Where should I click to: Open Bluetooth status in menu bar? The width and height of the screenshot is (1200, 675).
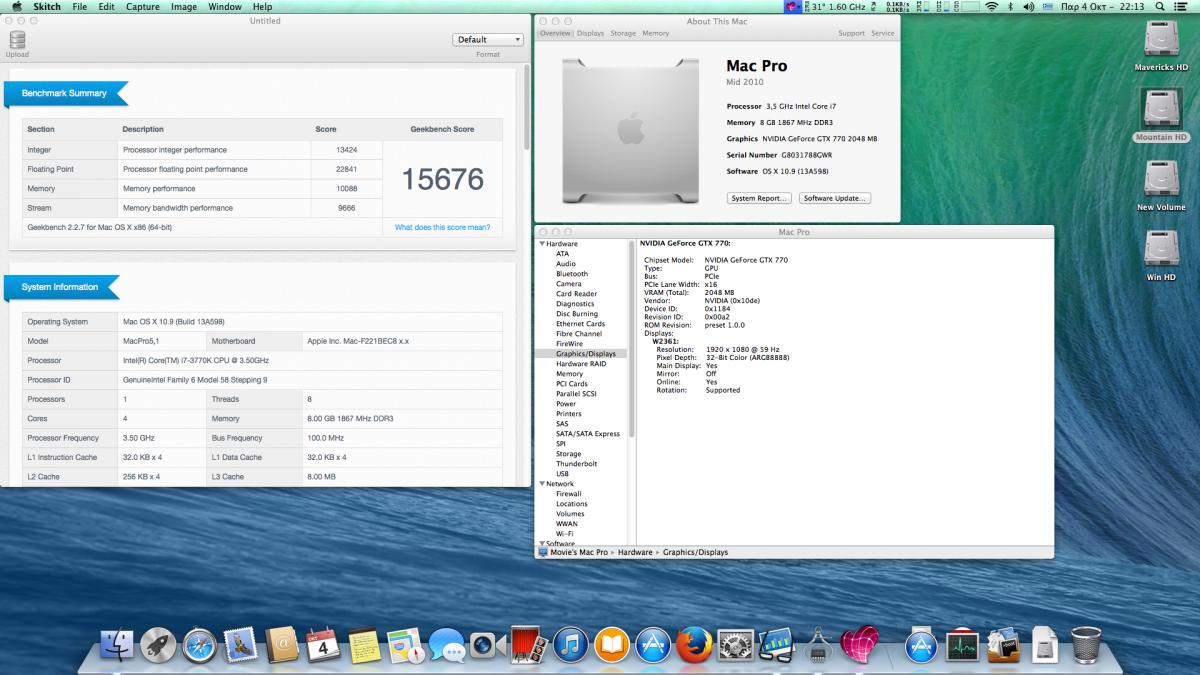1011,6
